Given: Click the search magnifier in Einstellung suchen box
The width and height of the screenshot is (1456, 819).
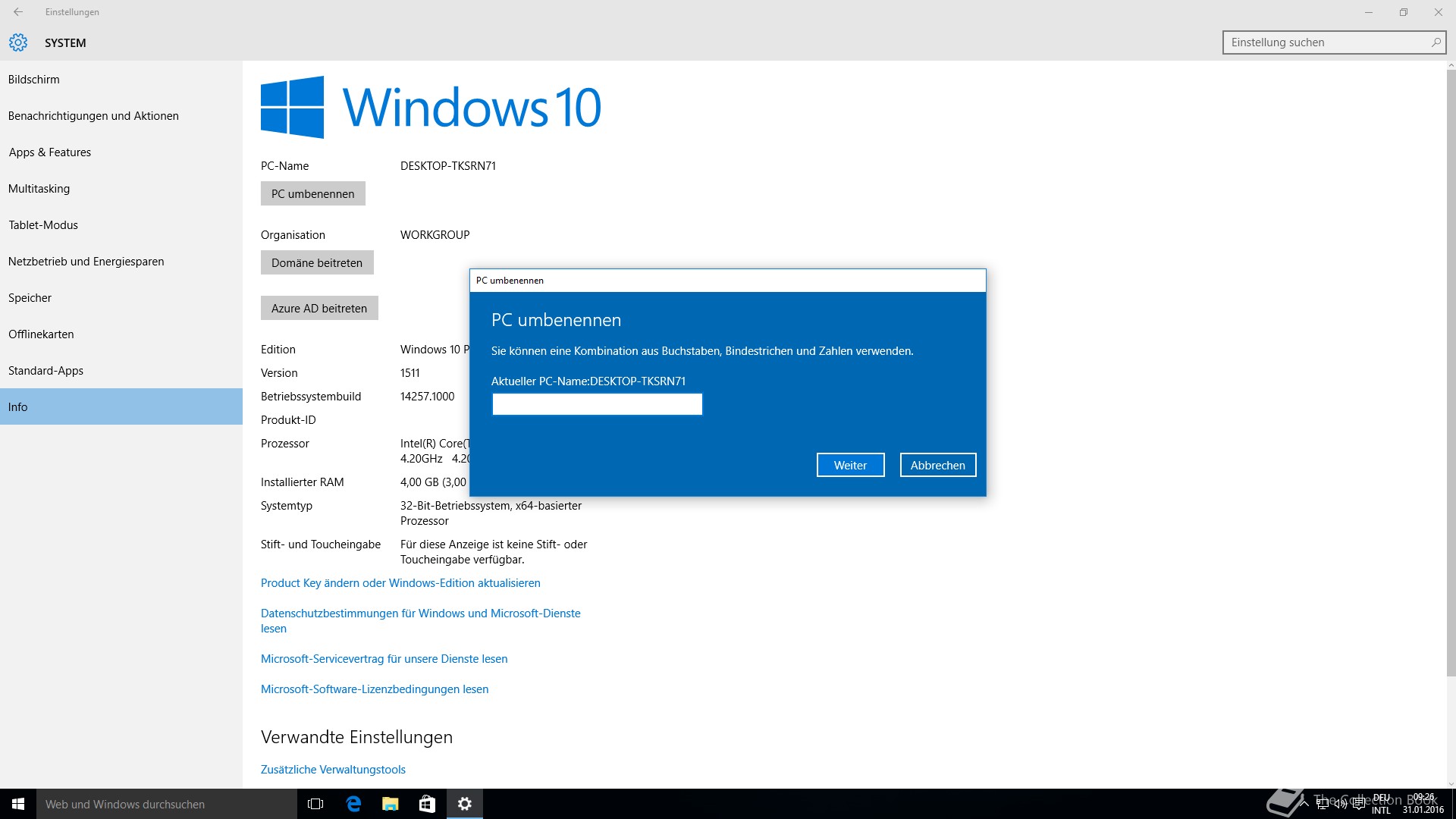Looking at the screenshot, I should pos(1436,42).
